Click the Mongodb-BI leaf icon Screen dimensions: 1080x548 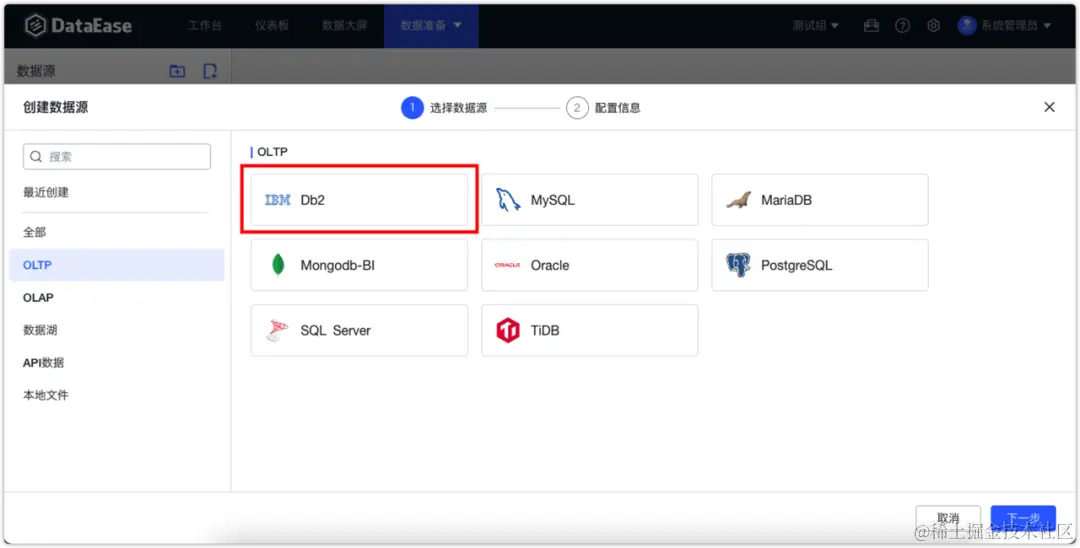[x=278, y=264]
